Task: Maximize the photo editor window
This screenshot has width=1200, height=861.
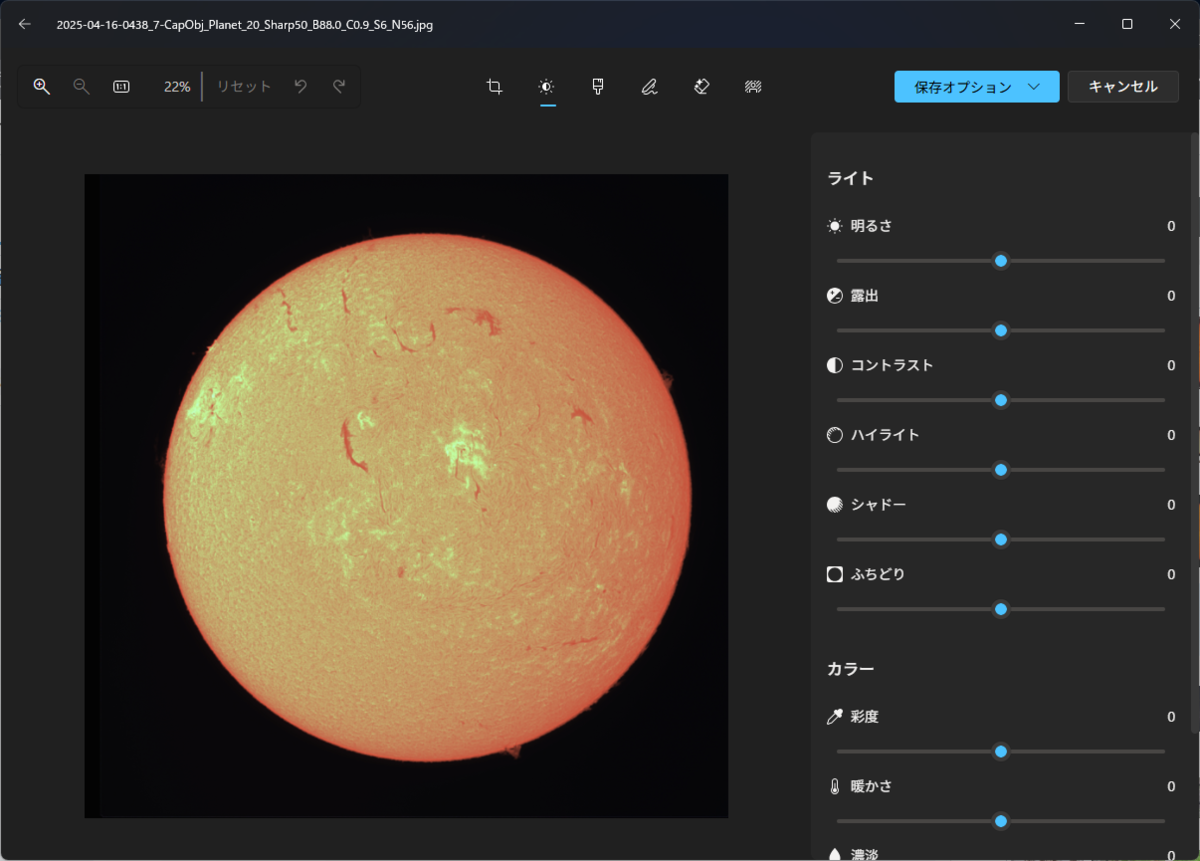Action: coord(1127,24)
